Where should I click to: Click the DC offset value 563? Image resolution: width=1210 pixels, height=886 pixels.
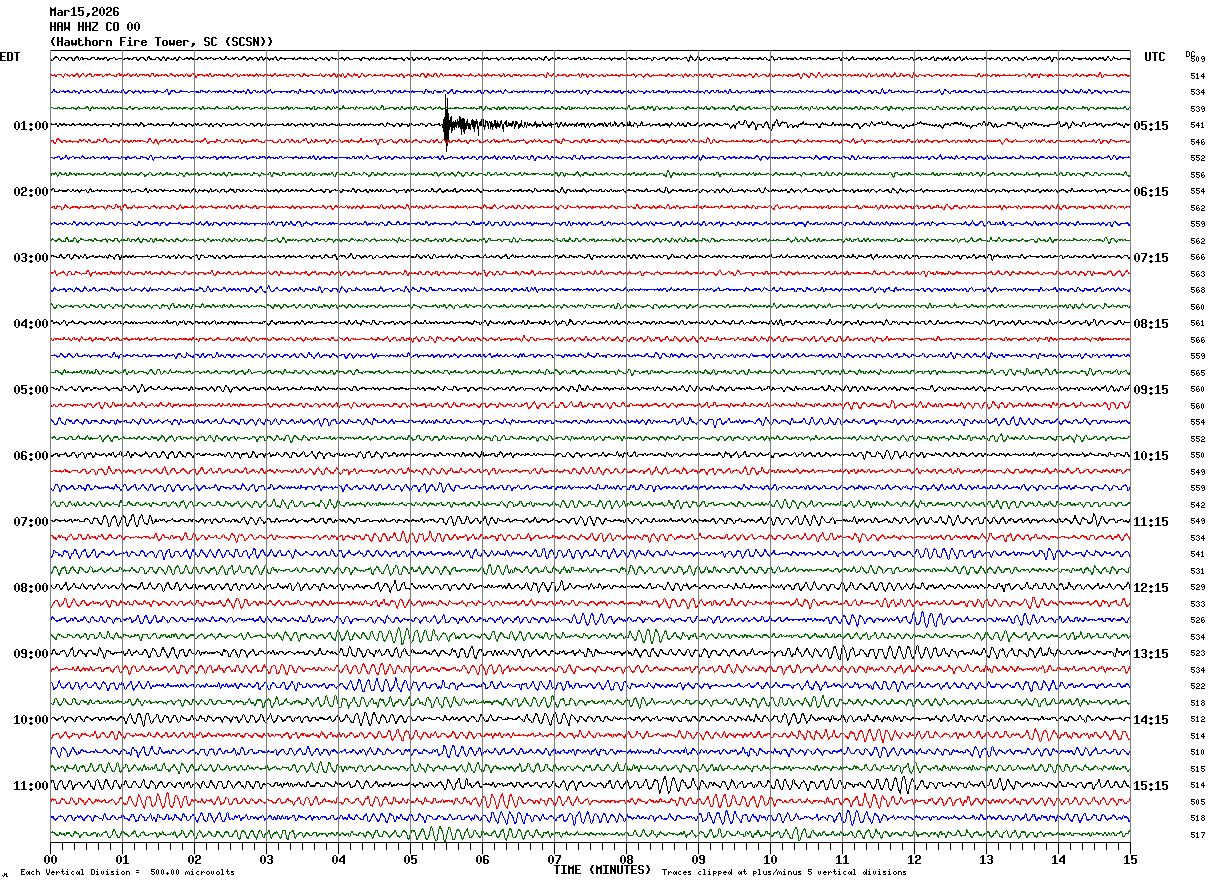[1197, 274]
